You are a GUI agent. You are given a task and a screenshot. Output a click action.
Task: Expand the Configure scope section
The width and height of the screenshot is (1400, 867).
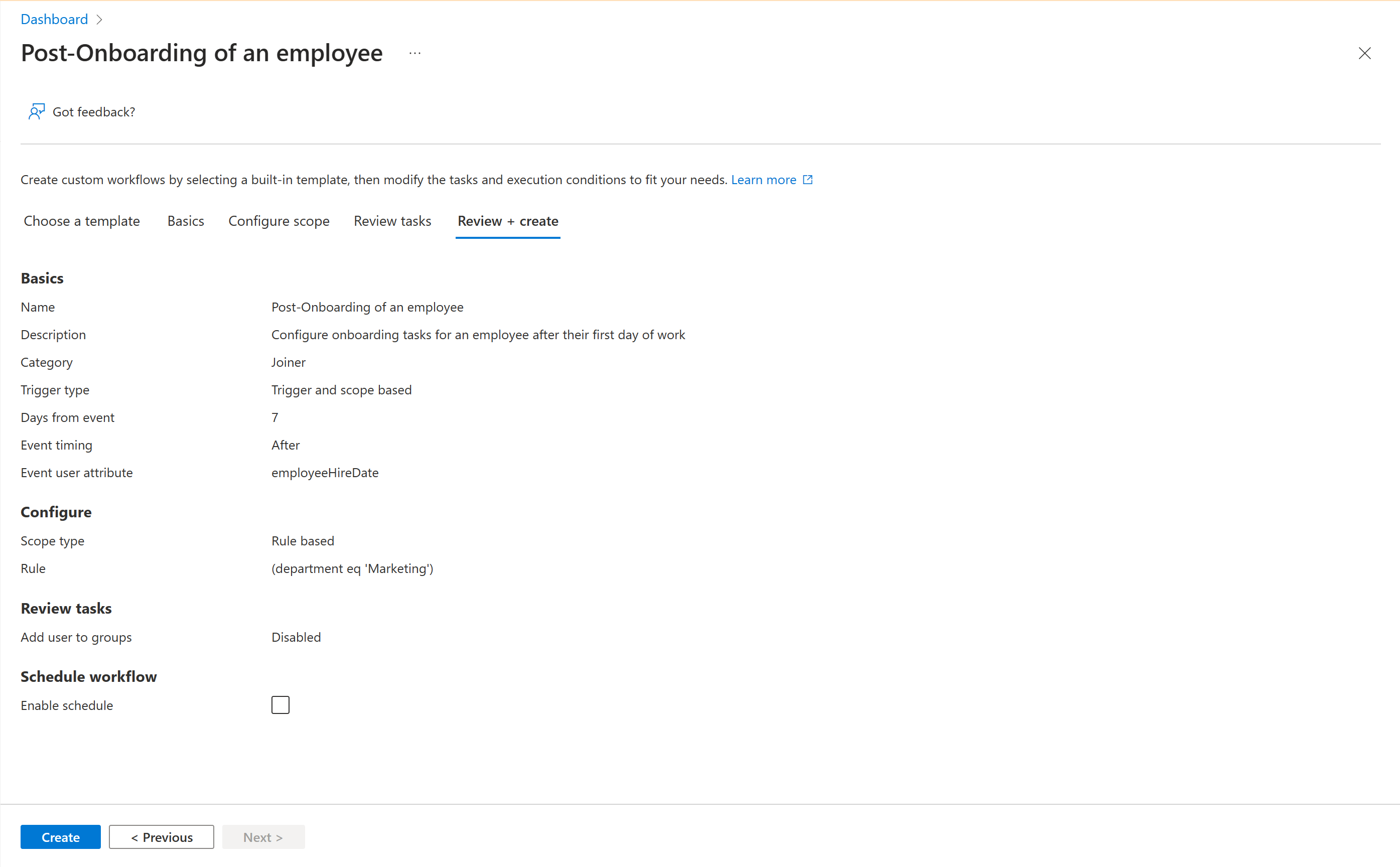pos(278,221)
